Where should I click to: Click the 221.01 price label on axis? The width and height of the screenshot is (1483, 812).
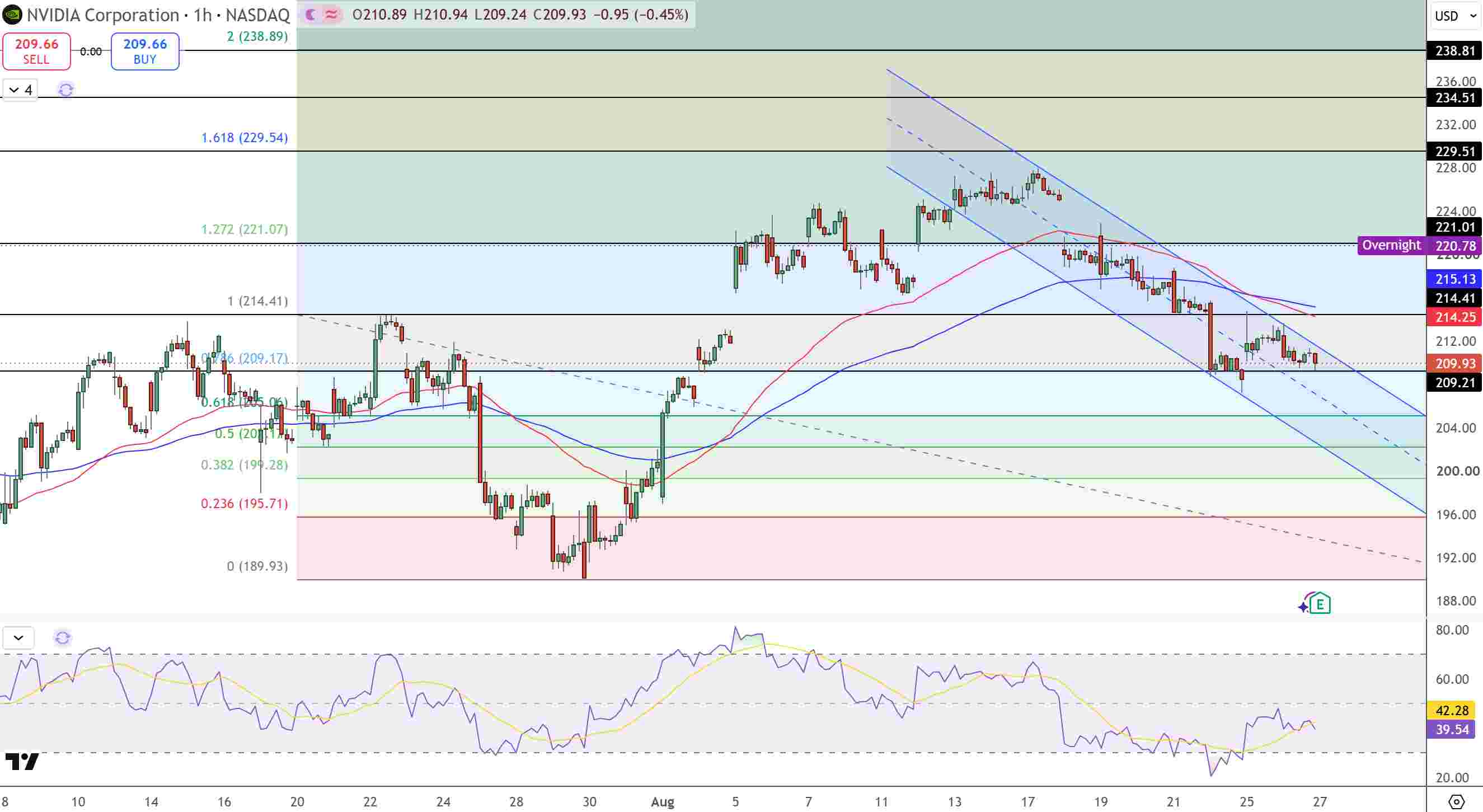pos(1454,227)
